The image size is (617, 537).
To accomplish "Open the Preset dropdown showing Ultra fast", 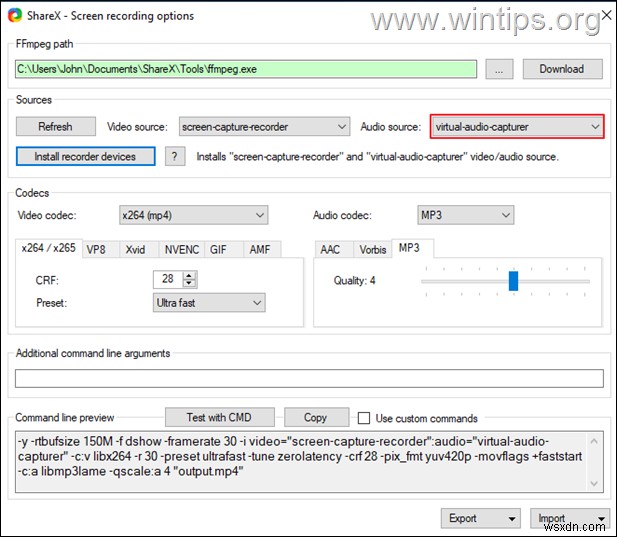I will coord(209,303).
